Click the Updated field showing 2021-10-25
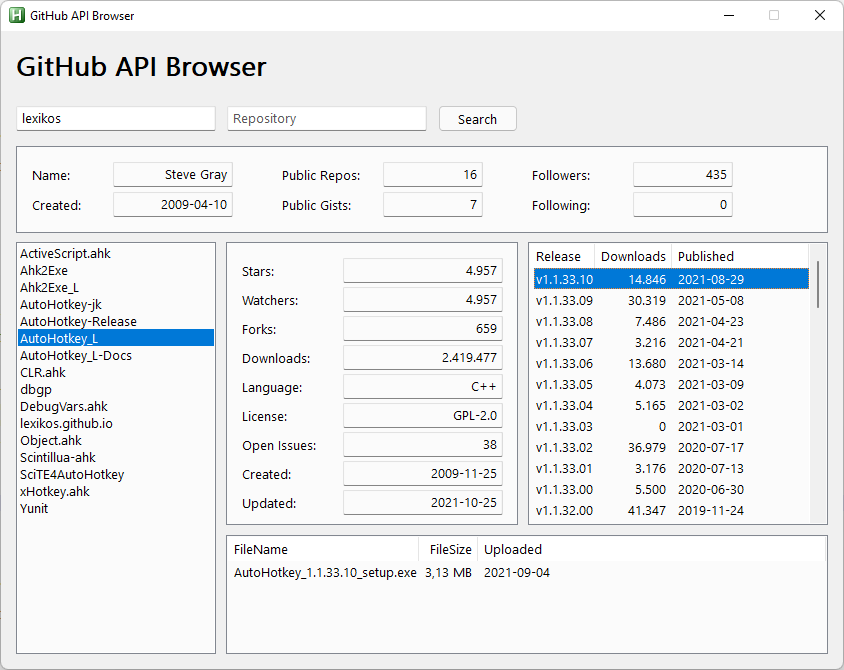The height and width of the screenshot is (670, 844). point(423,503)
